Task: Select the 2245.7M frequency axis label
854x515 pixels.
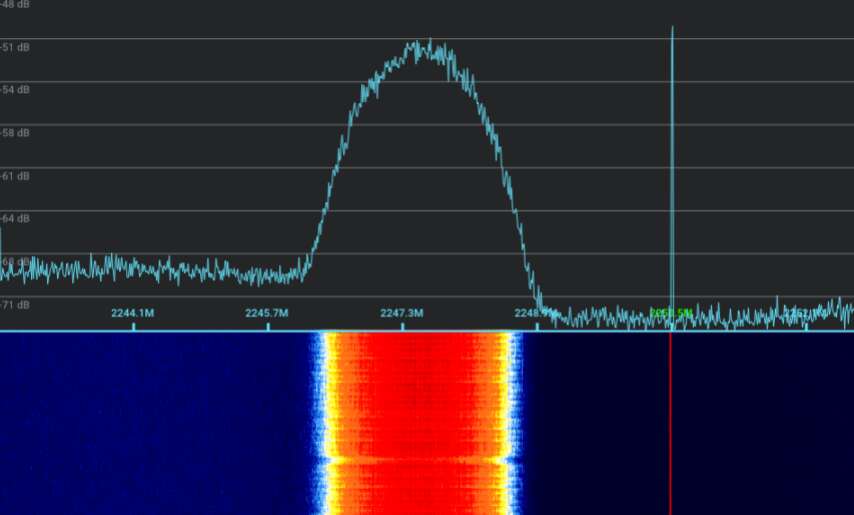Action: pyautogui.click(x=266, y=313)
